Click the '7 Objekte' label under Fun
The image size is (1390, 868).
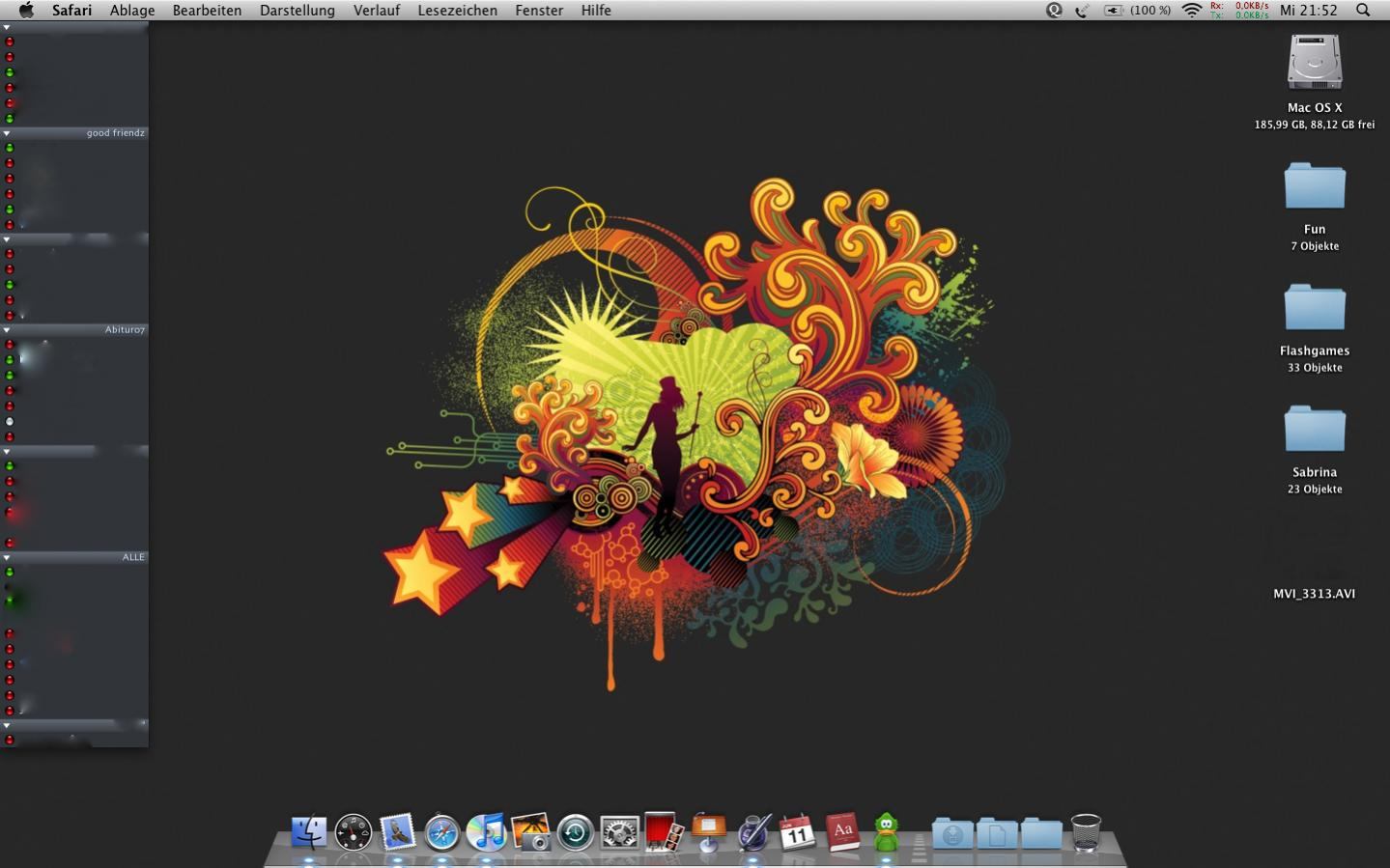click(x=1315, y=246)
